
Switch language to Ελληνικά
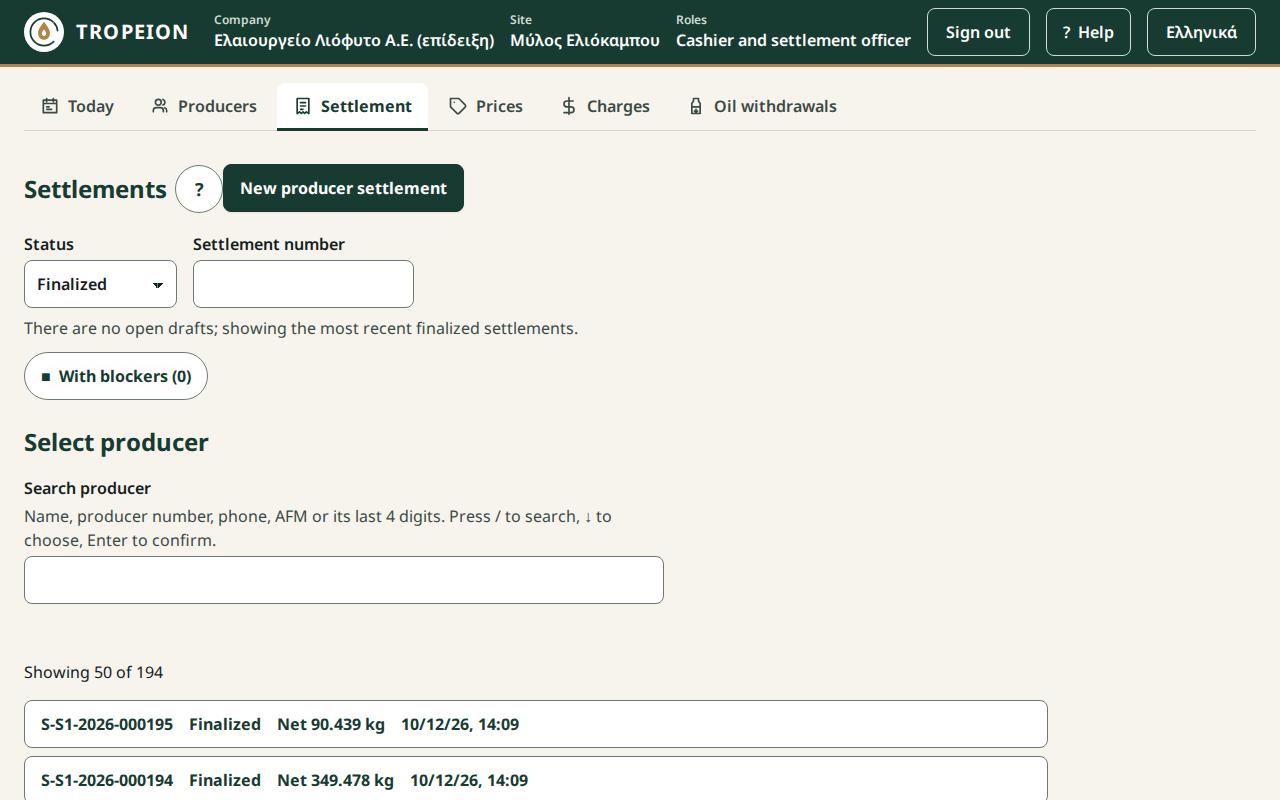(1201, 32)
